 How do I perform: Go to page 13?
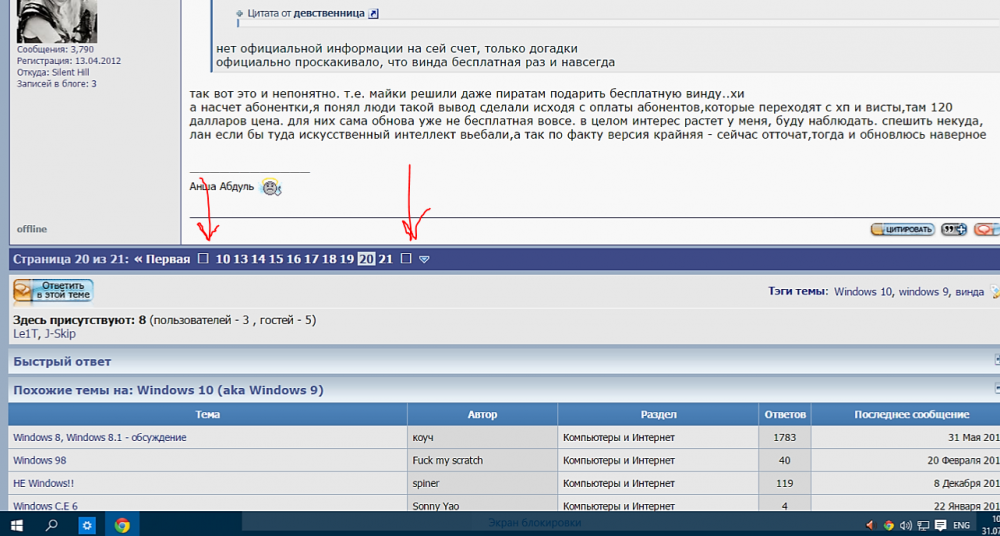point(240,259)
